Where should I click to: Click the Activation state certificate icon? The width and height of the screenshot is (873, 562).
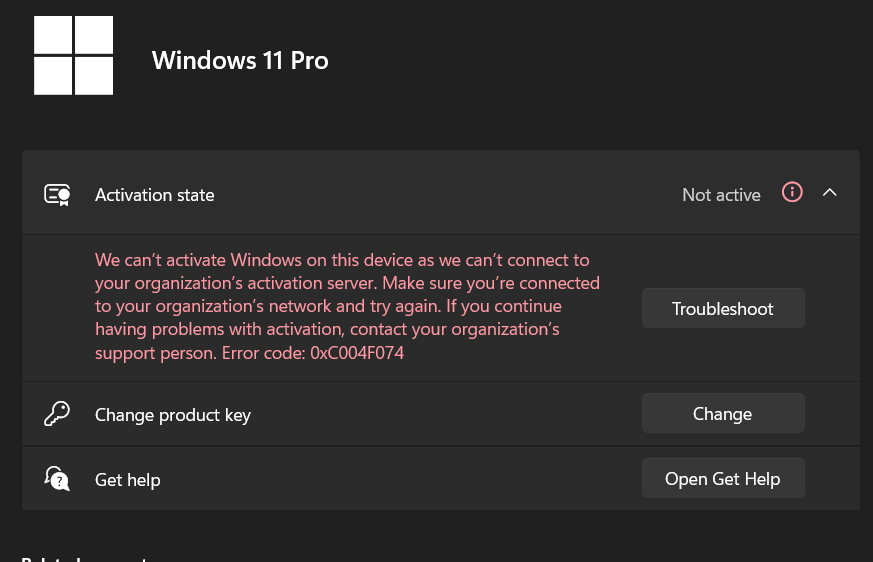57,195
